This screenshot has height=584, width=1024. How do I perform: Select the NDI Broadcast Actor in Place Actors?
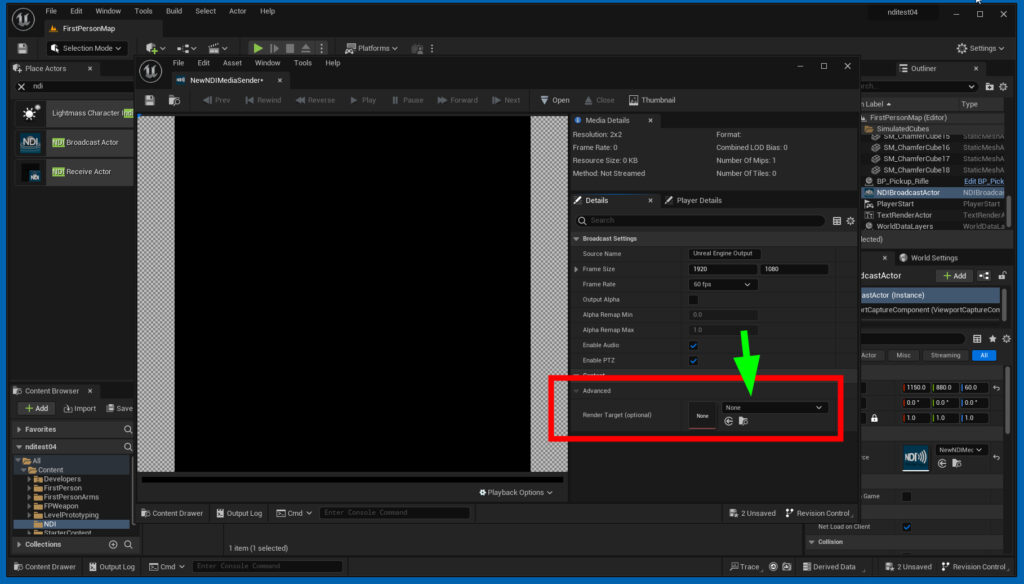[70, 141]
